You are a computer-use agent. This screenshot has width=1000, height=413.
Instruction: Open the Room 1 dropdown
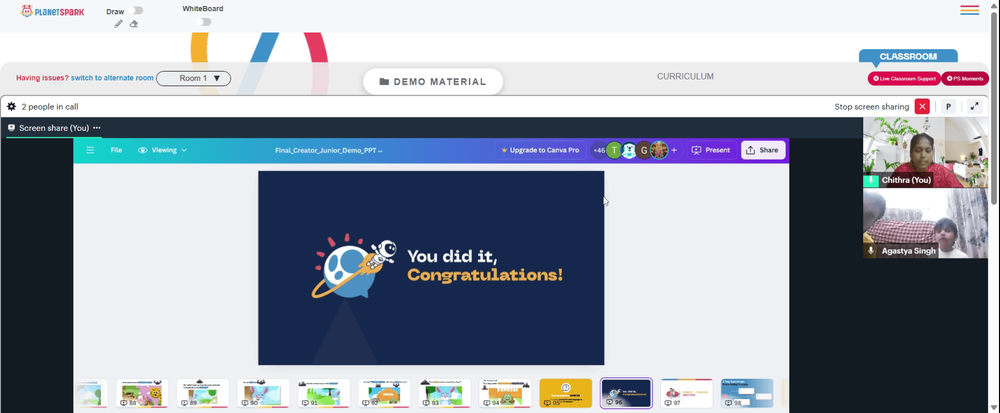[193, 78]
